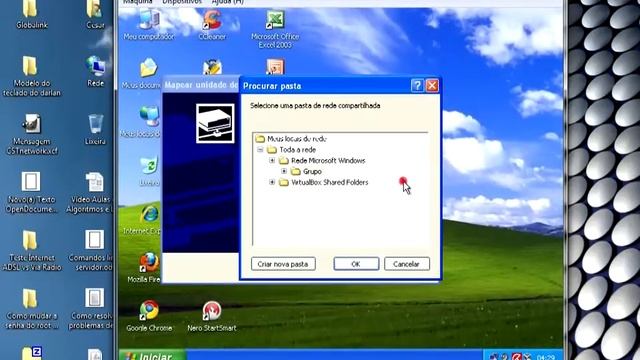Open Comandos linux servidor document
This screenshot has height=360, width=640.
coord(91,251)
